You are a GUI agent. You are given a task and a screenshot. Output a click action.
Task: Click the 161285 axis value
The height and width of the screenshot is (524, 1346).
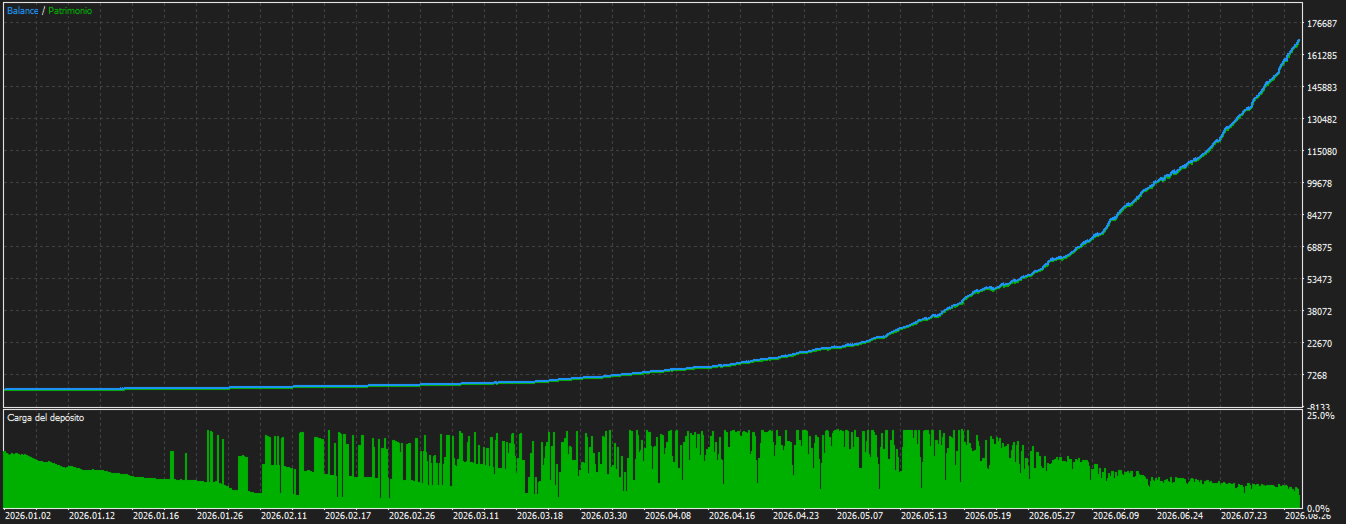(1322, 56)
